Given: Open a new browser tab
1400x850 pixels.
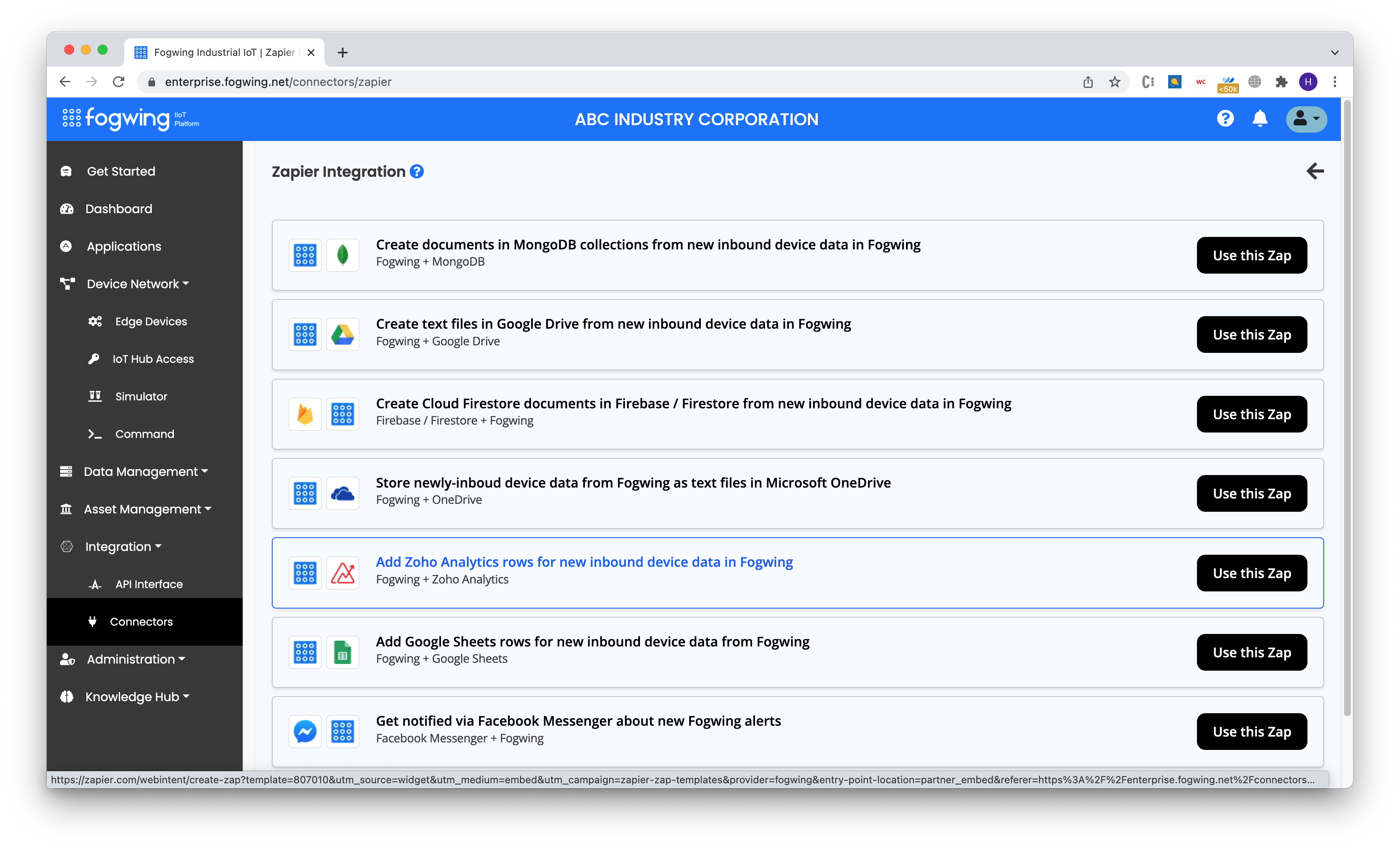Looking at the screenshot, I should [x=343, y=52].
